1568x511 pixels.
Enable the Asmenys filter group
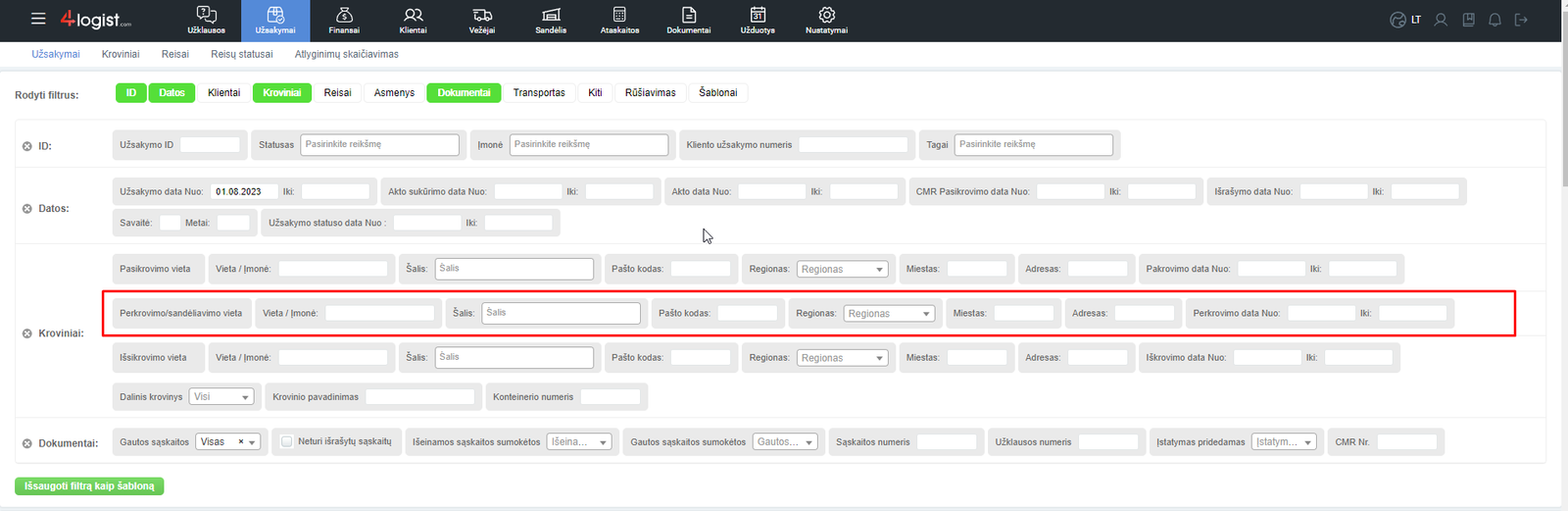point(395,92)
